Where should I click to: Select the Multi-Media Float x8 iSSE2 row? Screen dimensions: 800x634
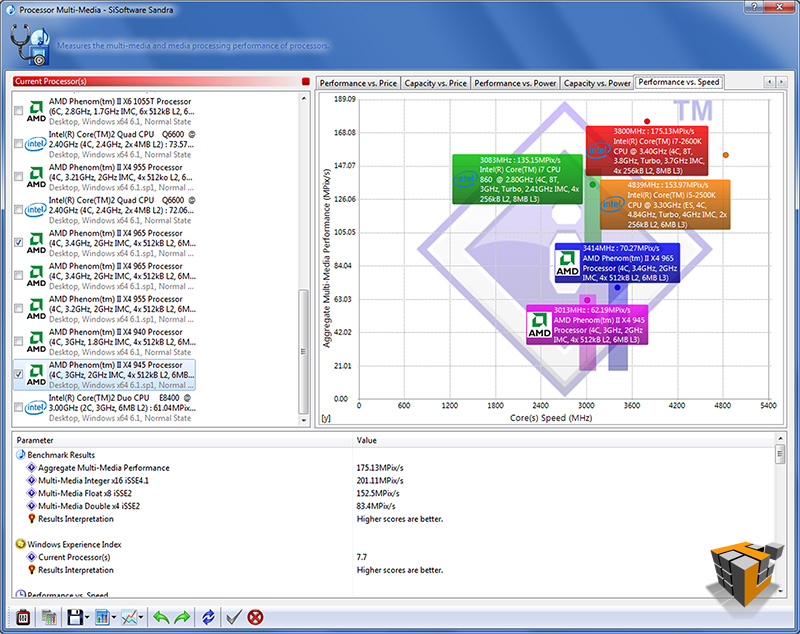[x=394, y=493]
